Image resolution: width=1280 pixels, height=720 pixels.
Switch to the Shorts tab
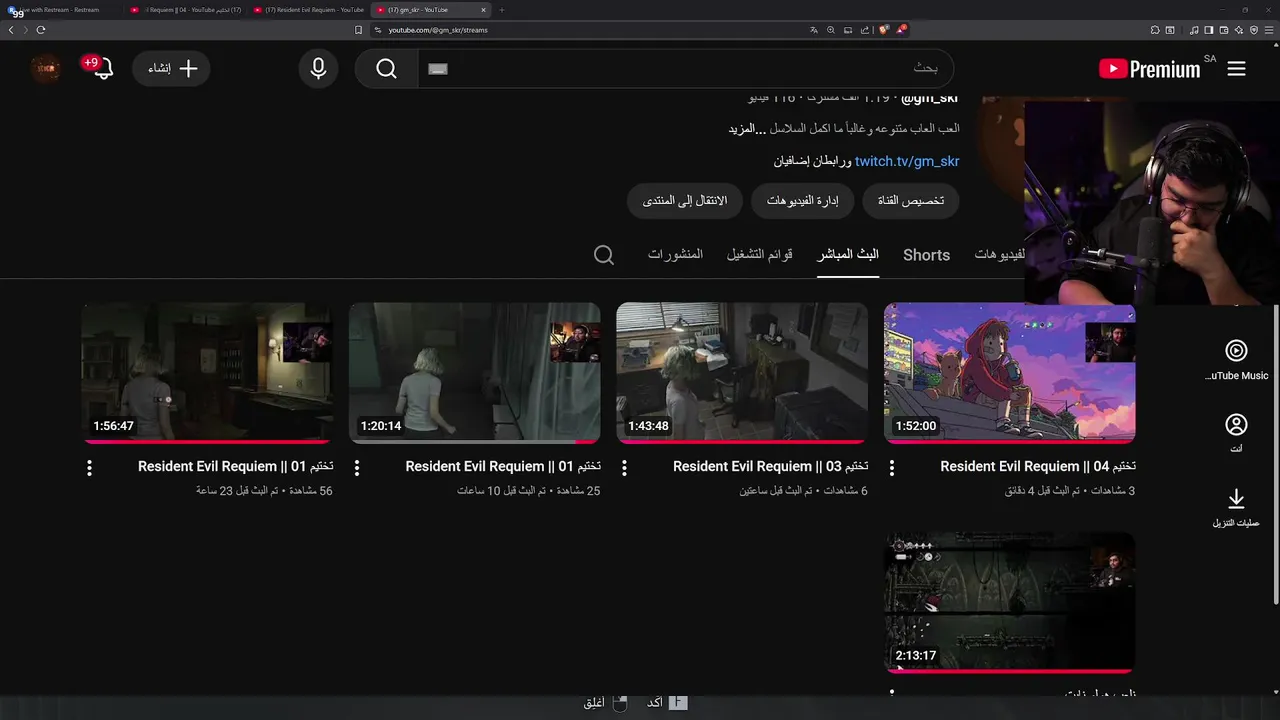[x=926, y=255]
